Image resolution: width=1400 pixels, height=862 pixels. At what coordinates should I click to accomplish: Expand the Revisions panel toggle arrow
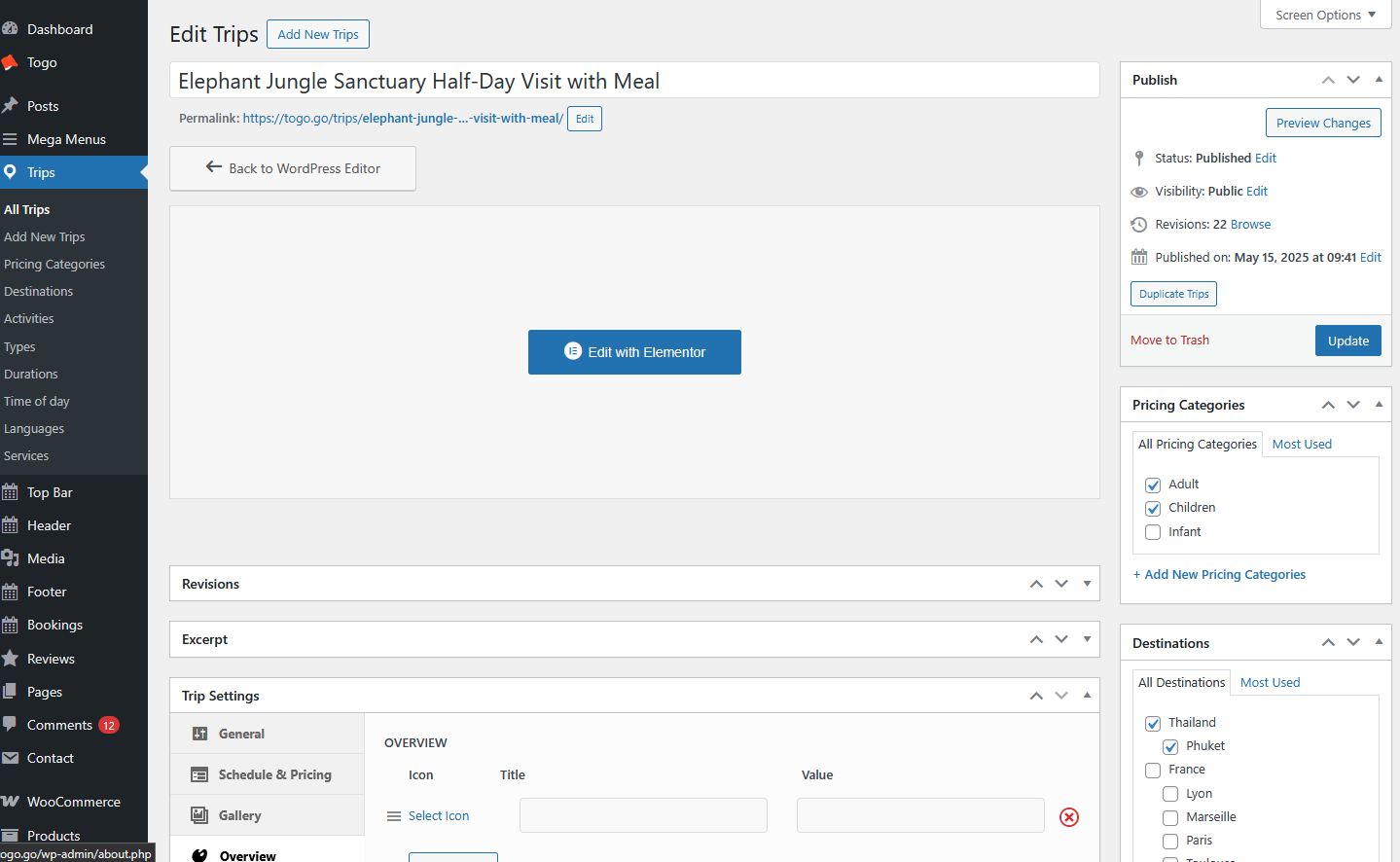pyautogui.click(x=1087, y=584)
